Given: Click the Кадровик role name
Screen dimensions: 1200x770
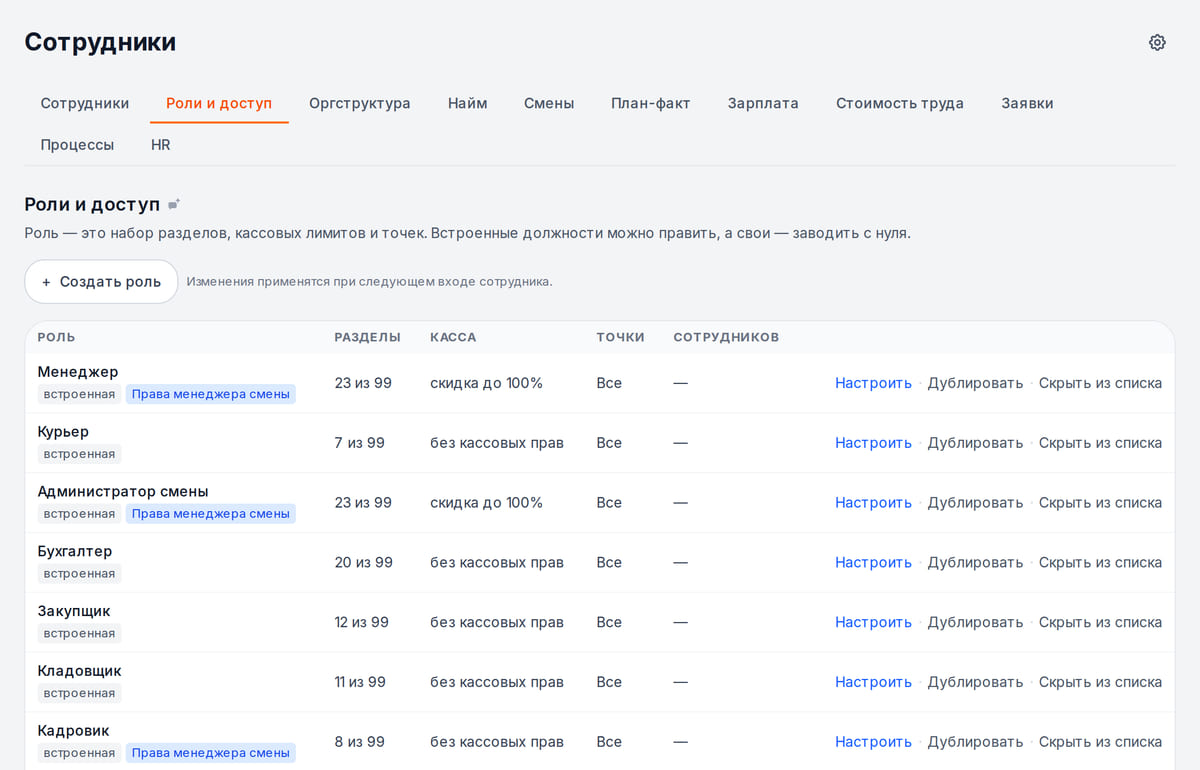Looking at the screenshot, I should tap(73, 731).
